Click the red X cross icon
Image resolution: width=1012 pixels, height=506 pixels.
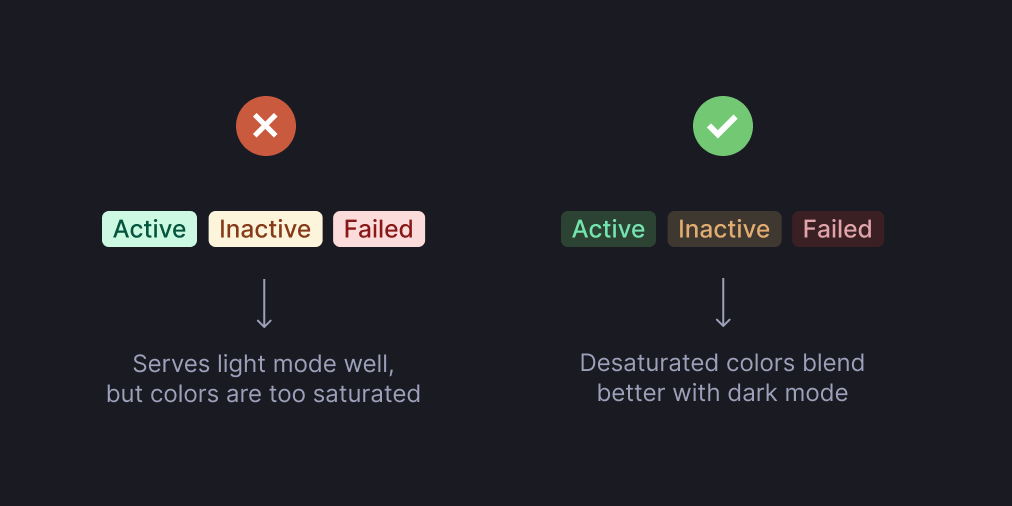tap(265, 126)
